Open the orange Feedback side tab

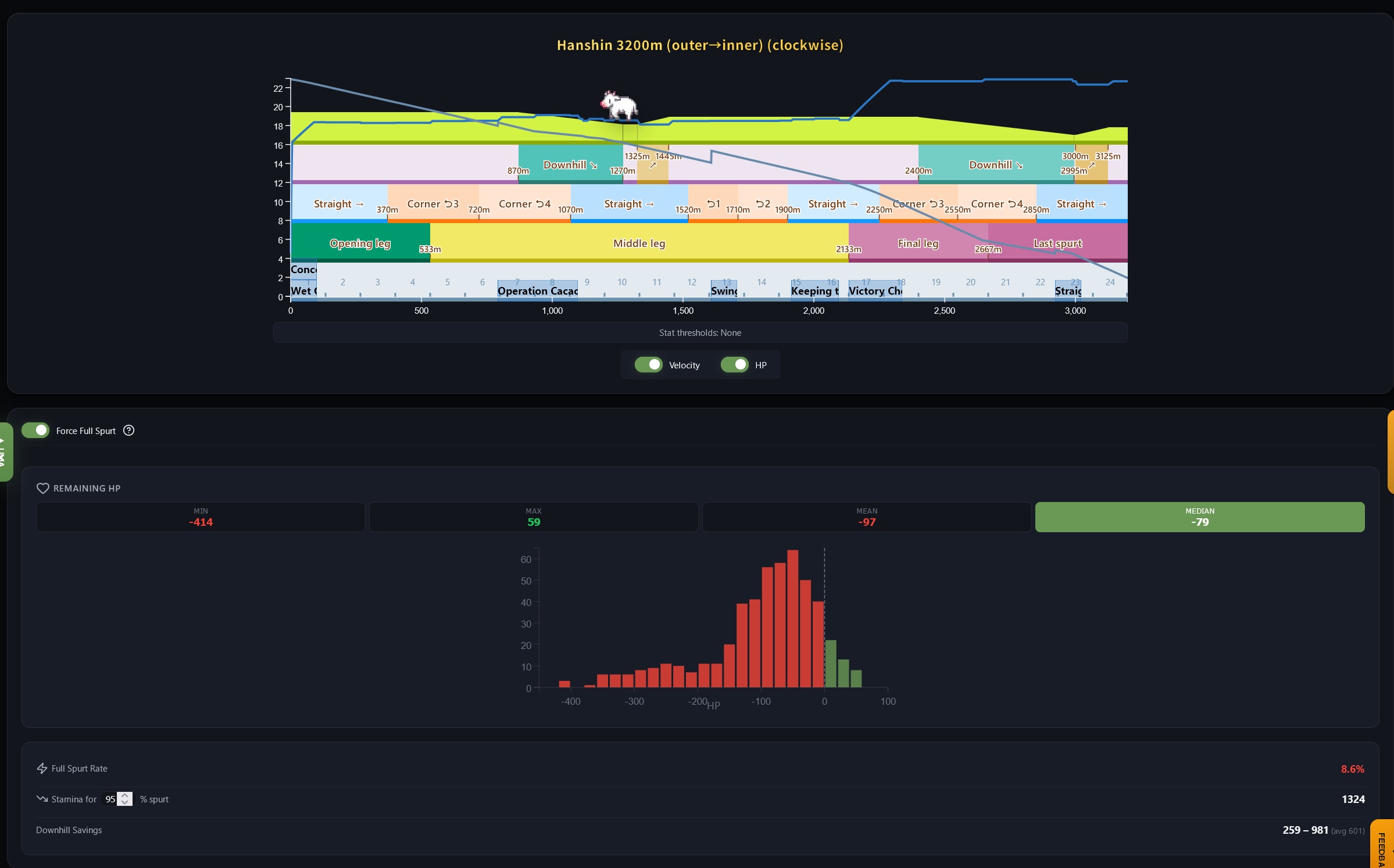[1382, 845]
